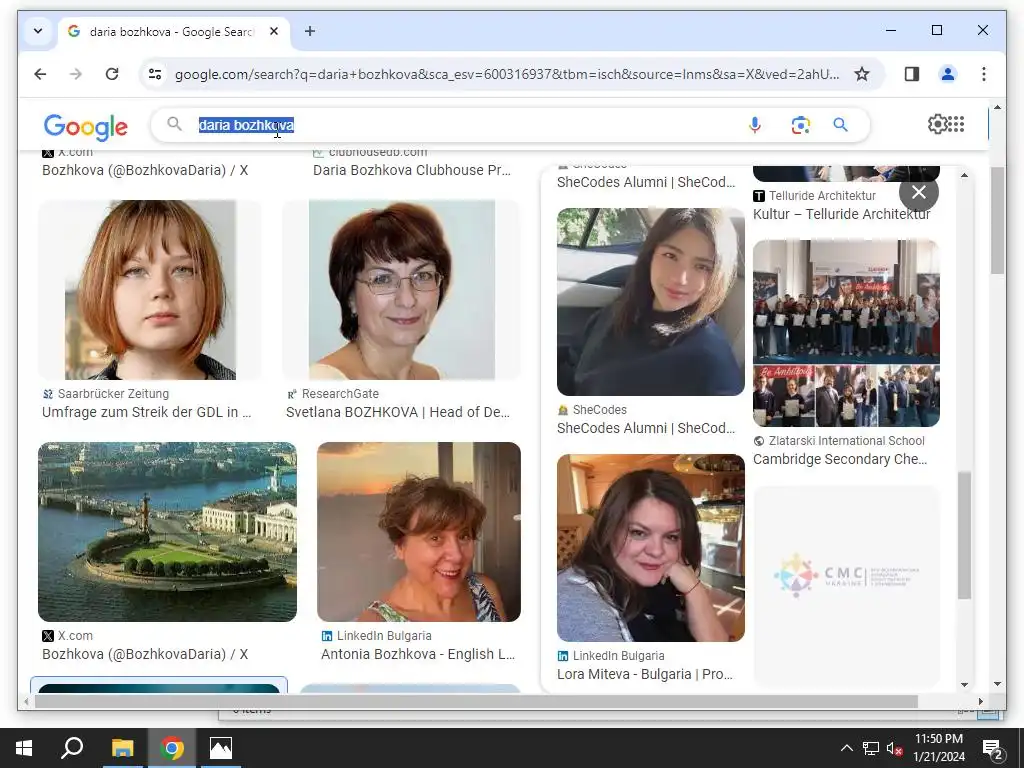Screen dimensions: 1024x768
Task: Click the blue search magnifier button
Action: 840,124
